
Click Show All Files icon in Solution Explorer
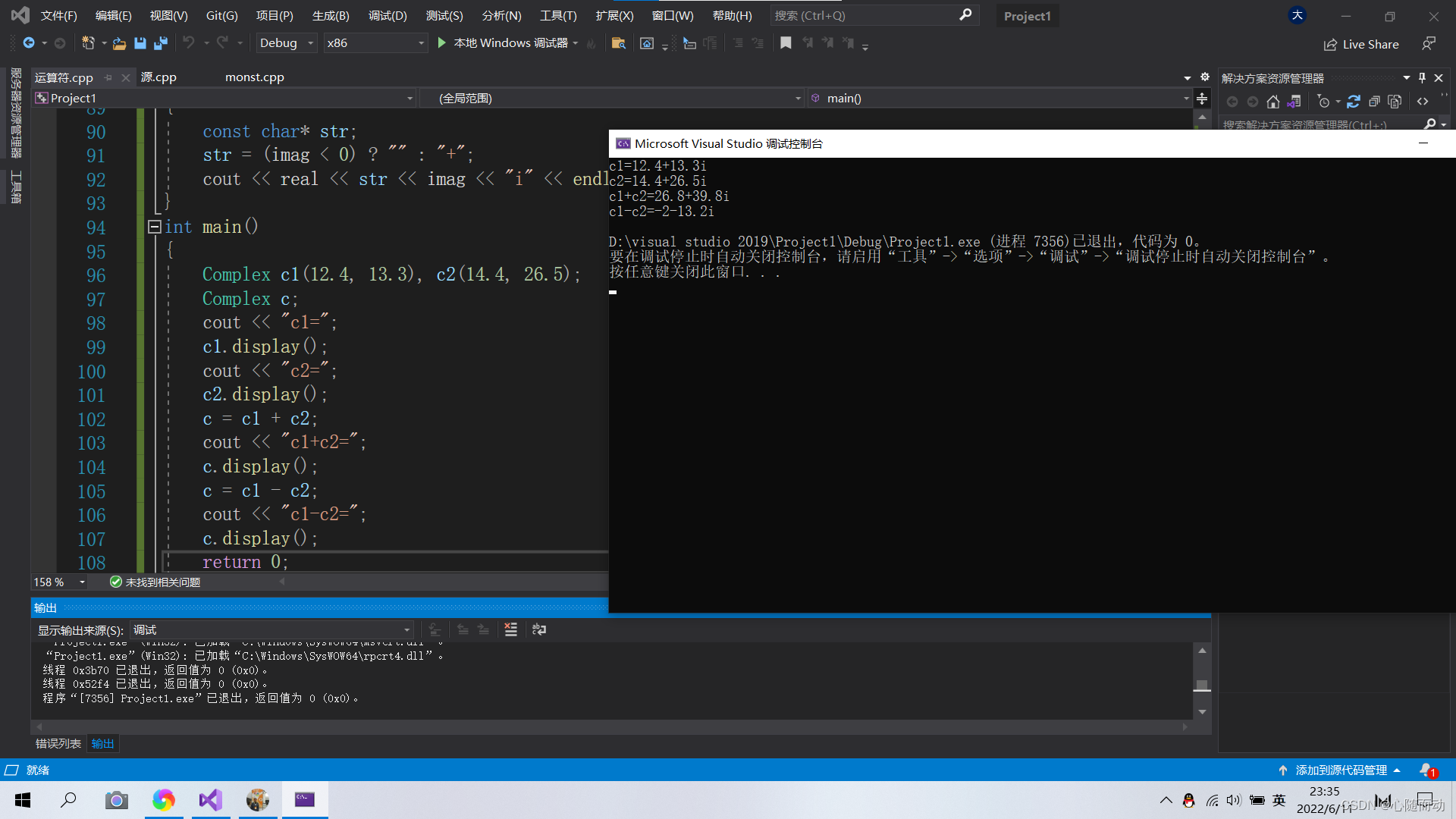[1395, 101]
